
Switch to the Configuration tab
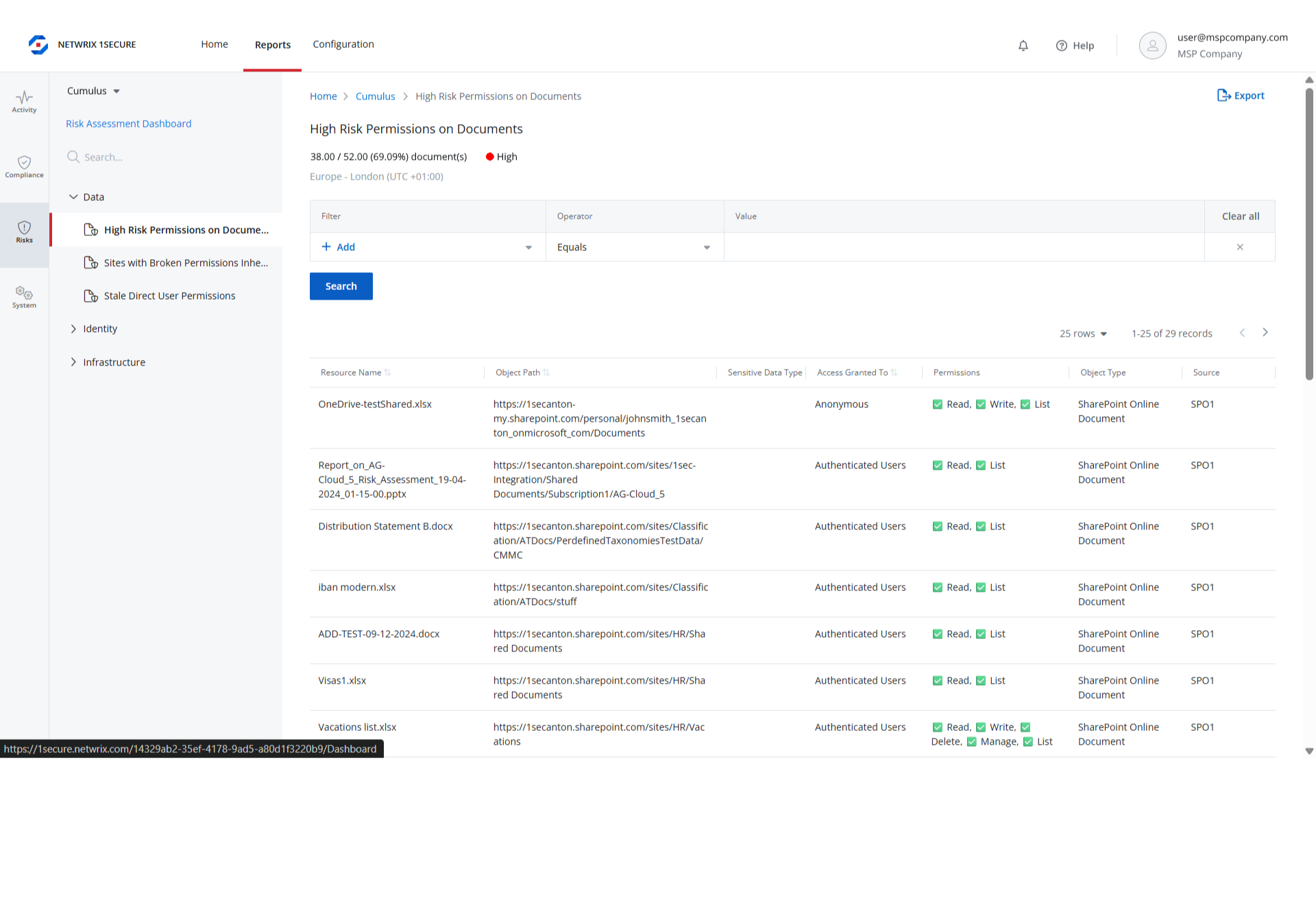[x=343, y=44]
